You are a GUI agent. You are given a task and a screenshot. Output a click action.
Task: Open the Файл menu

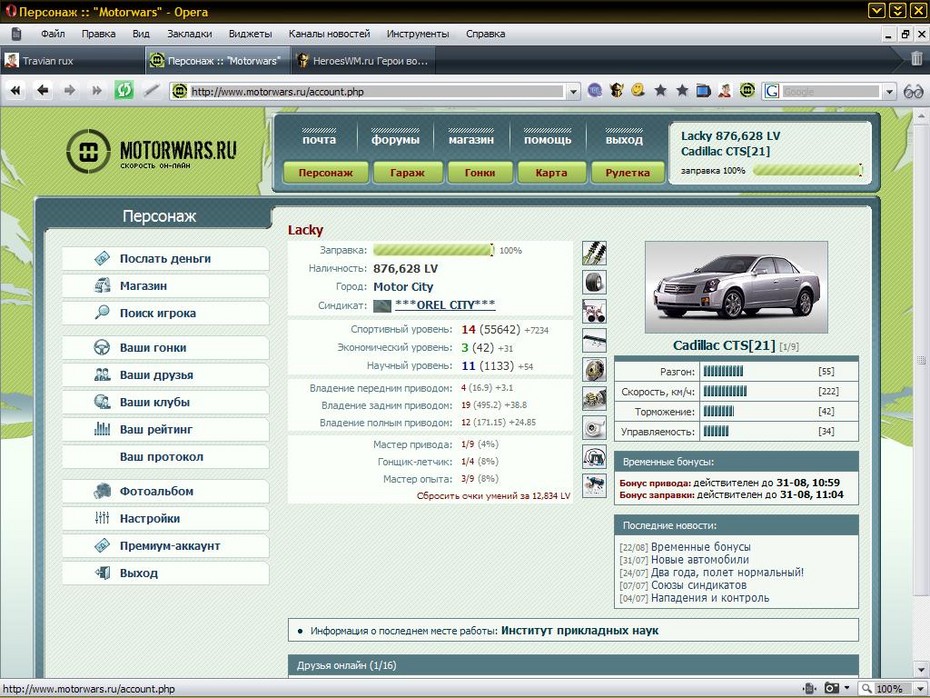pos(53,34)
